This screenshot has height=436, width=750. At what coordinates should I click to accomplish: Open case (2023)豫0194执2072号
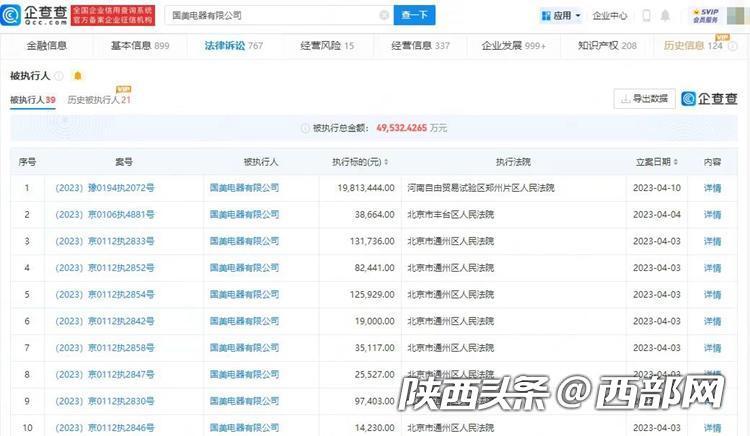click(x=105, y=188)
